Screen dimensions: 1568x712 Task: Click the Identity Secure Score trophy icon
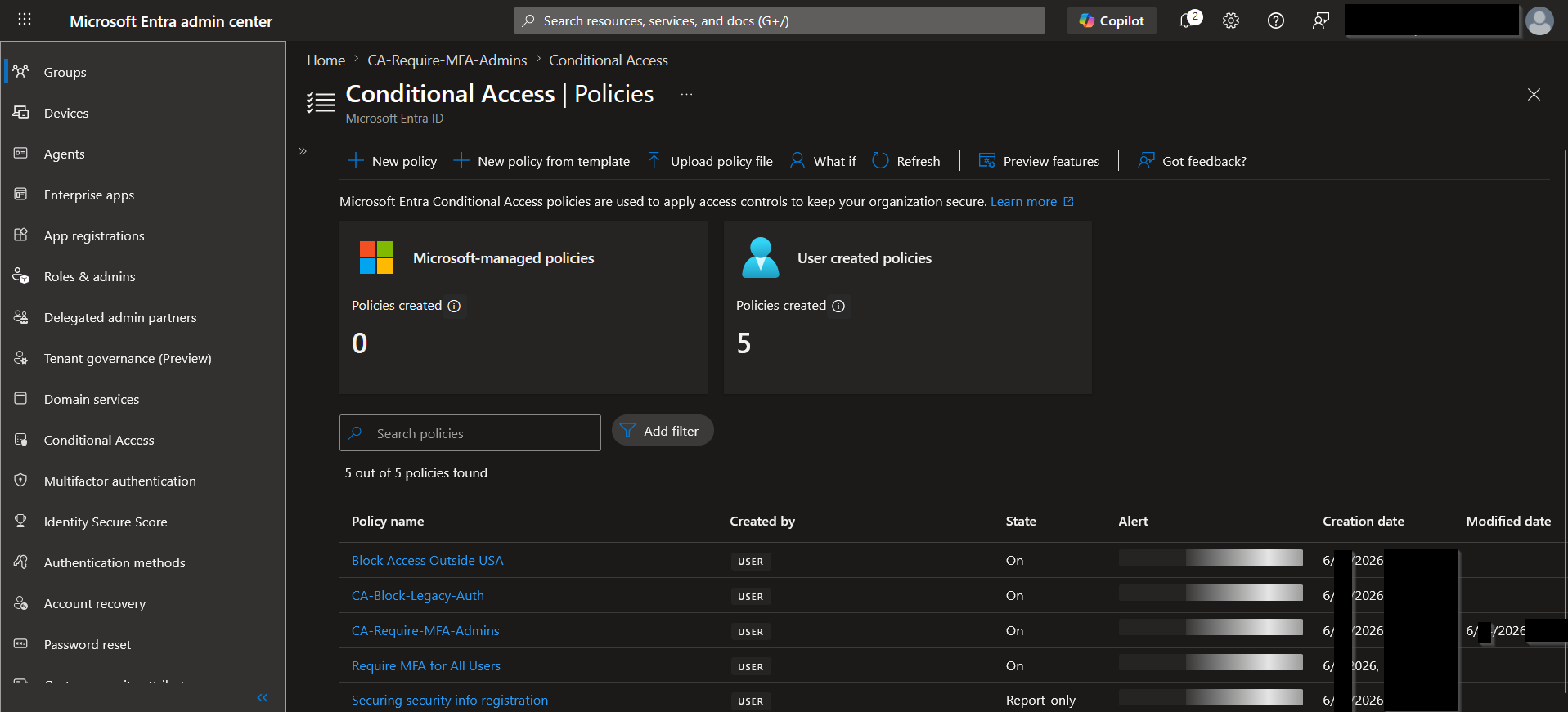(21, 521)
